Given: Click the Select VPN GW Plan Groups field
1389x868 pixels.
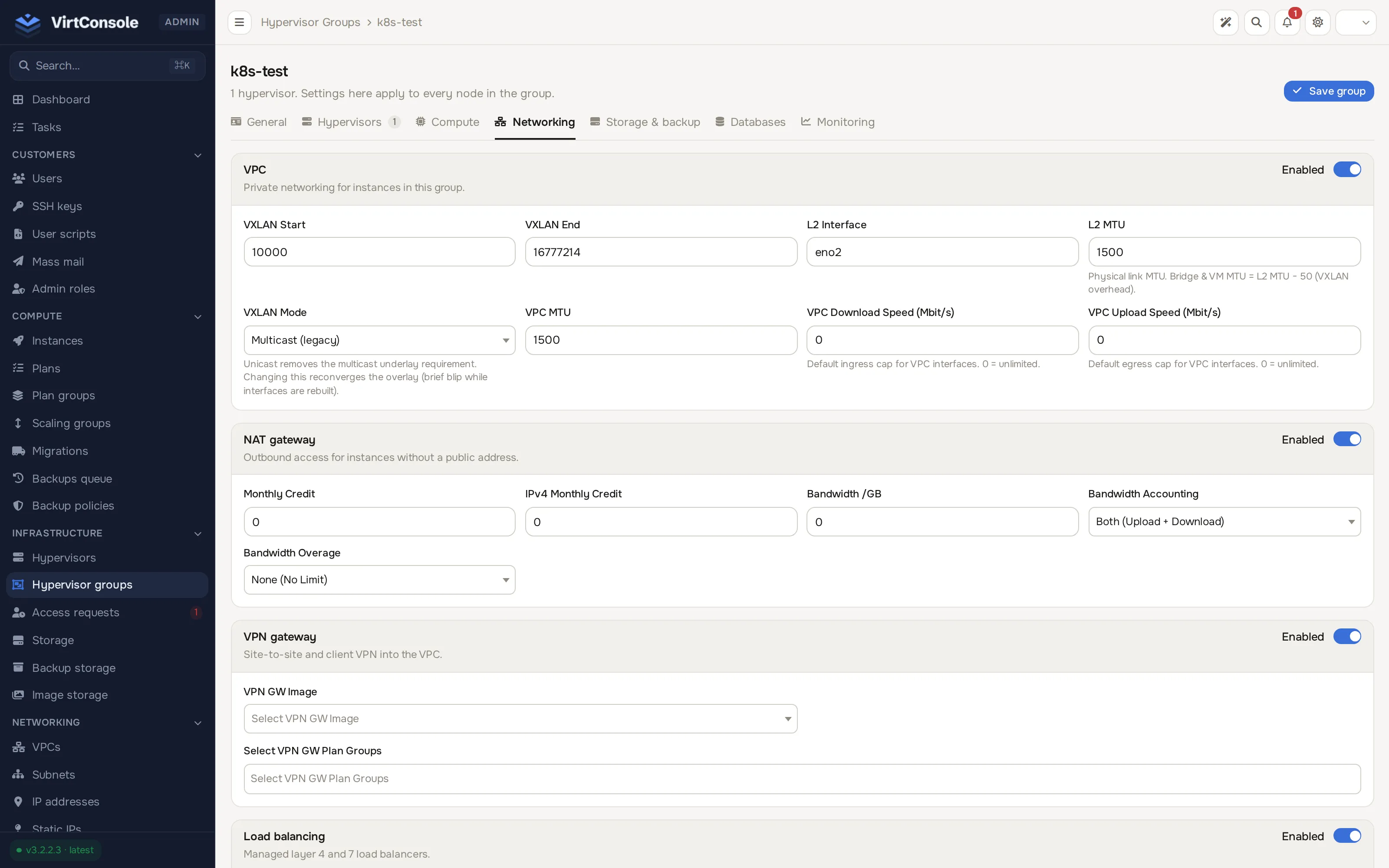Looking at the screenshot, I should (x=802, y=779).
